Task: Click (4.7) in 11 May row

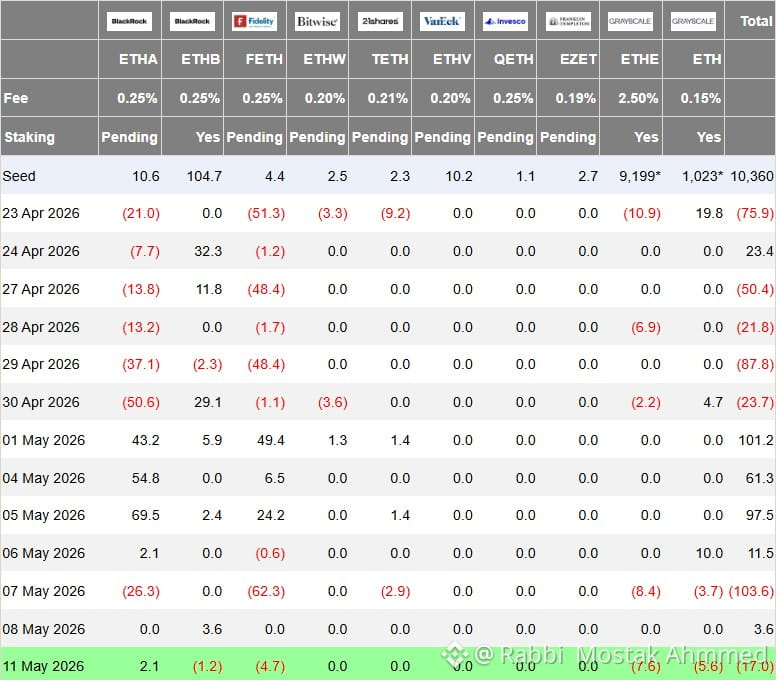Action: pyautogui.click(x=270, y=667)
